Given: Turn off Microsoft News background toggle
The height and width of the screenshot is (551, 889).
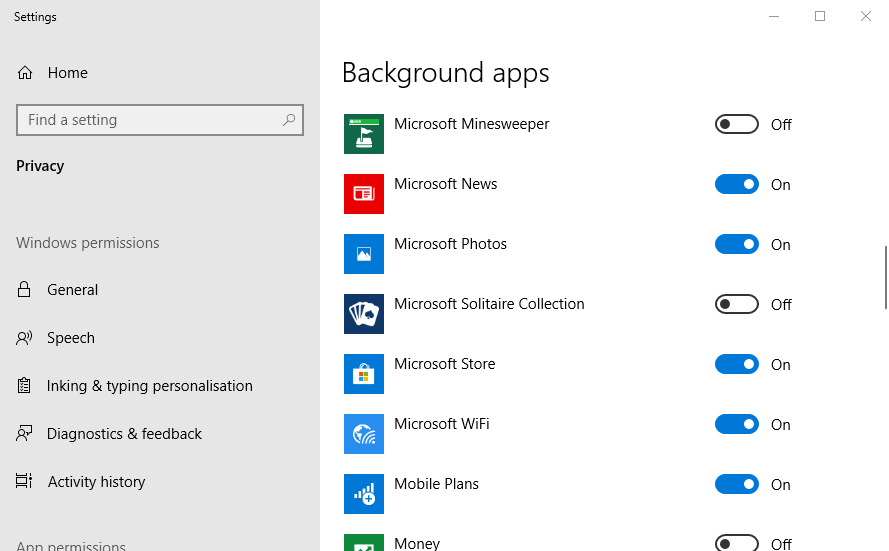Looking at the screenshot, I should (737, 184).
